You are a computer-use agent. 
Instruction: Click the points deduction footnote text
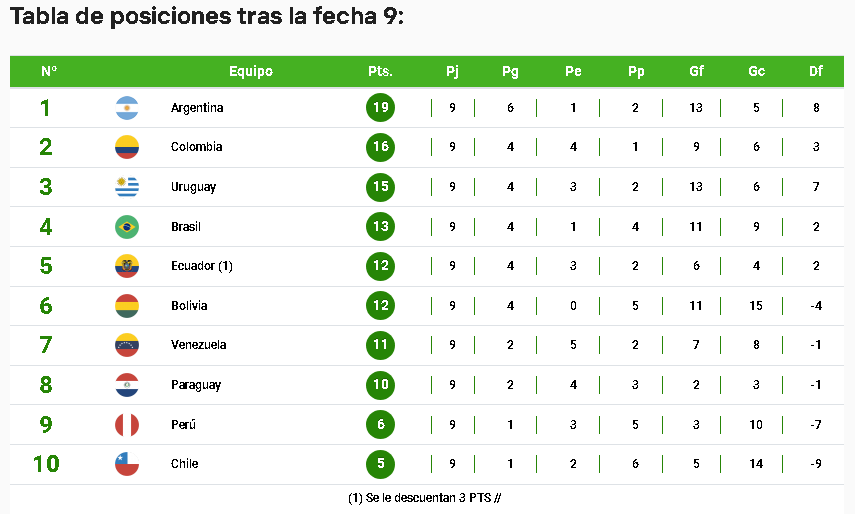(x=425, y=498)
